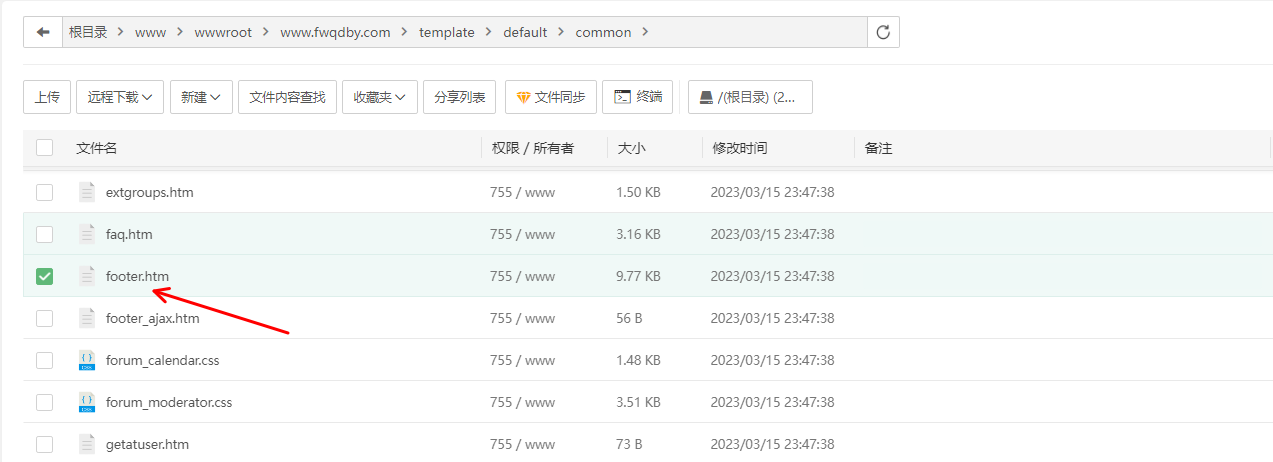Expand the remote download (远程下载) dropdown
This screenshot has width=1273, height=462.
(x=119, y=97)
